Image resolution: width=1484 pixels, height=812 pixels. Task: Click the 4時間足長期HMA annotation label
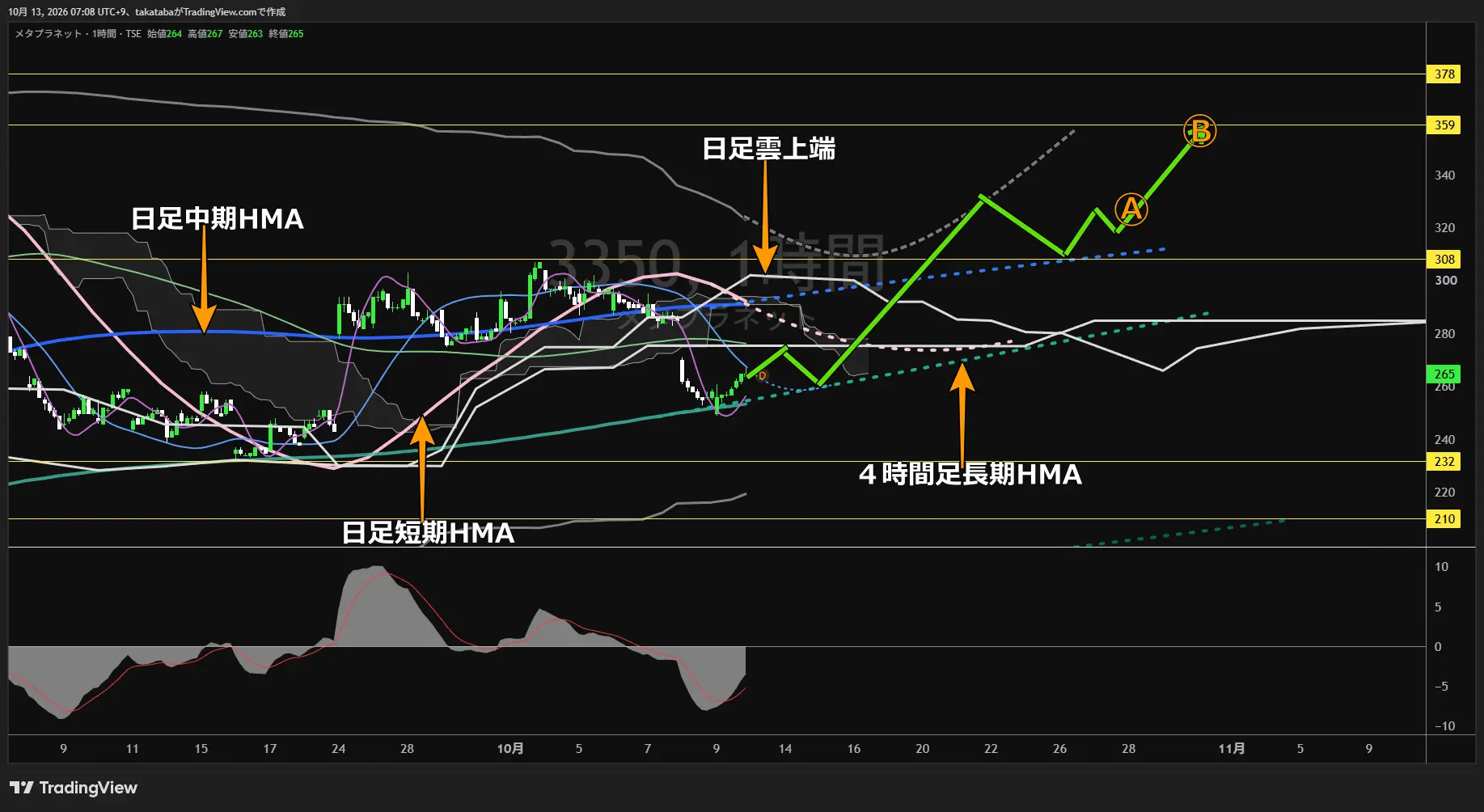[x=970, y=474]
